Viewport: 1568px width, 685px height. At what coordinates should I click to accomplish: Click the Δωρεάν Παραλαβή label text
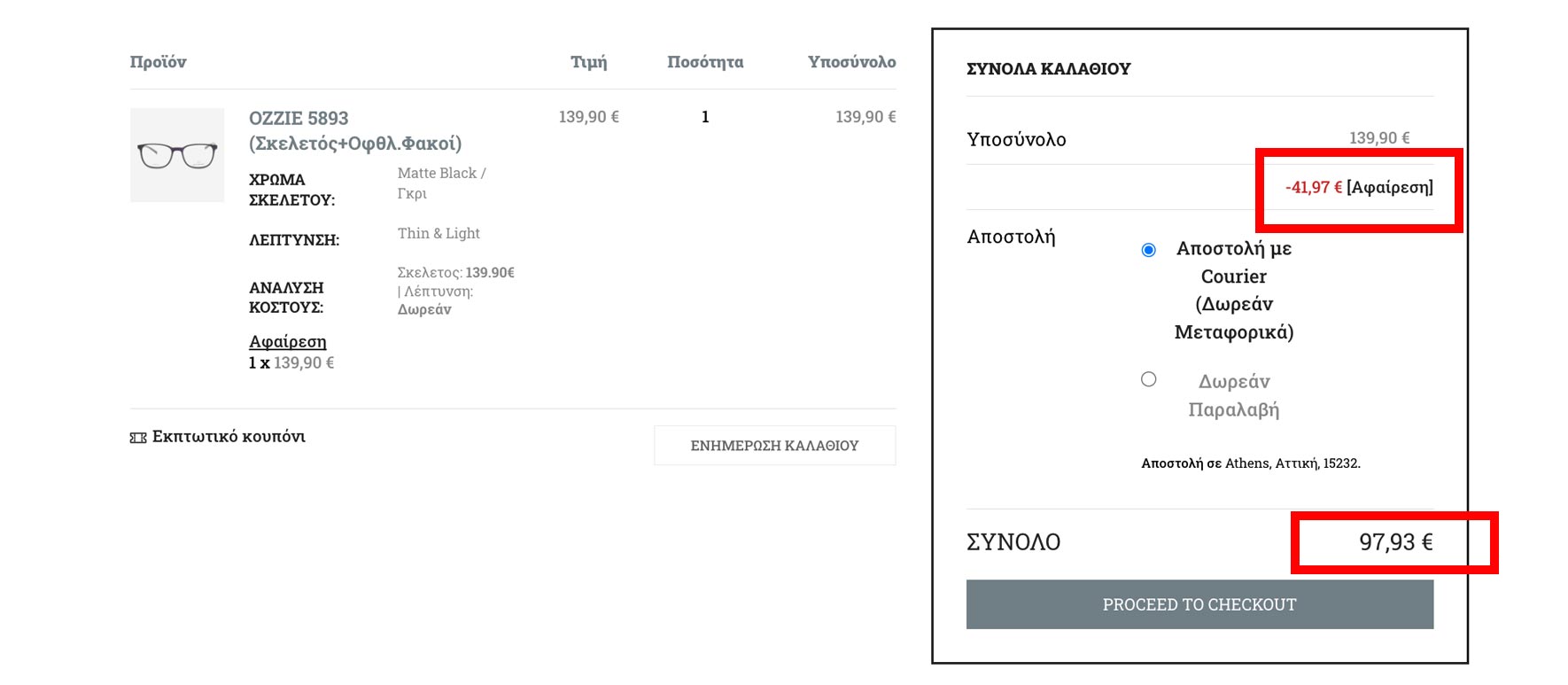click(x=1233, y=395)
